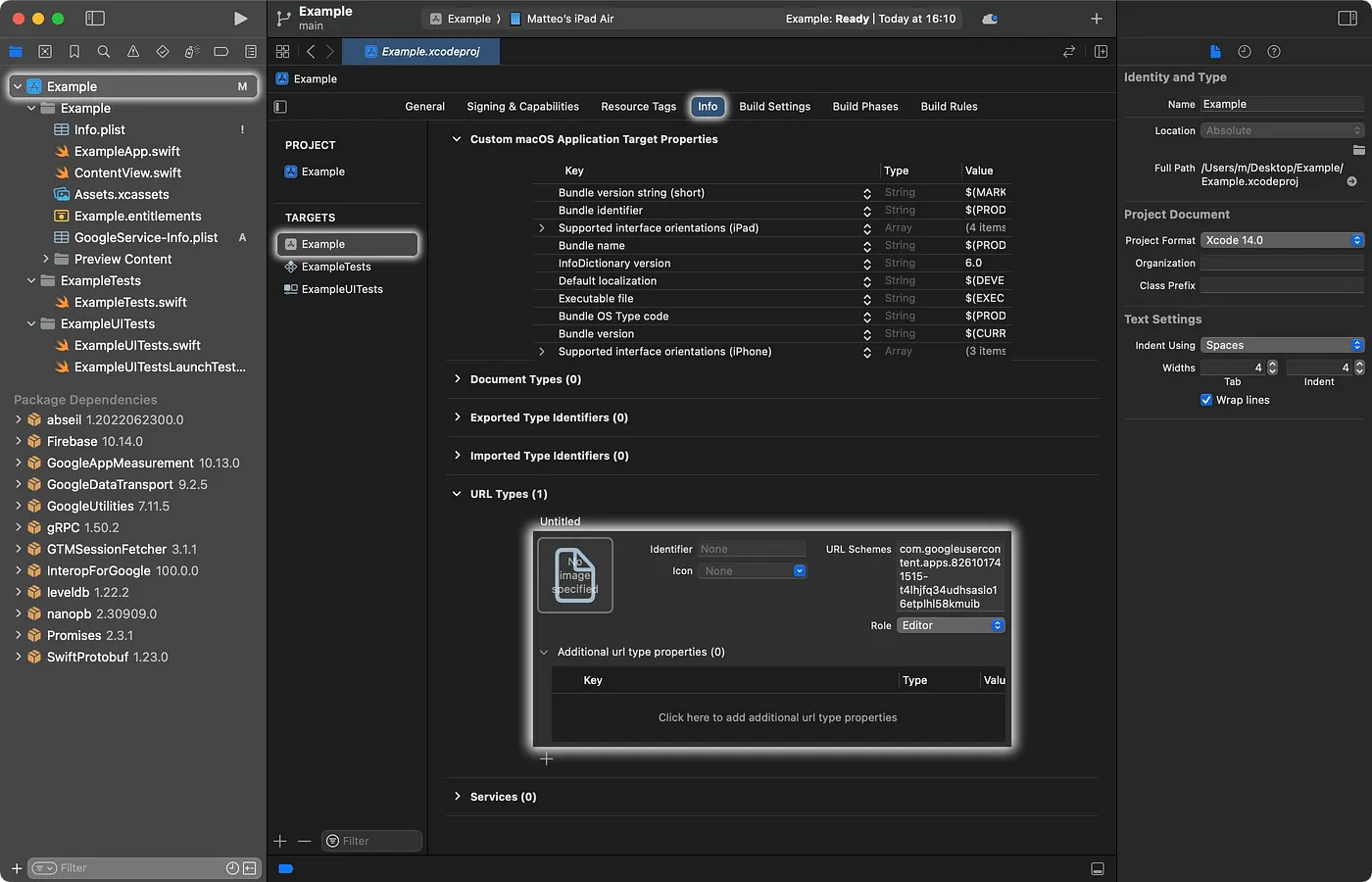
Task: Switch to the Build Settings tab
Action: 775,107
